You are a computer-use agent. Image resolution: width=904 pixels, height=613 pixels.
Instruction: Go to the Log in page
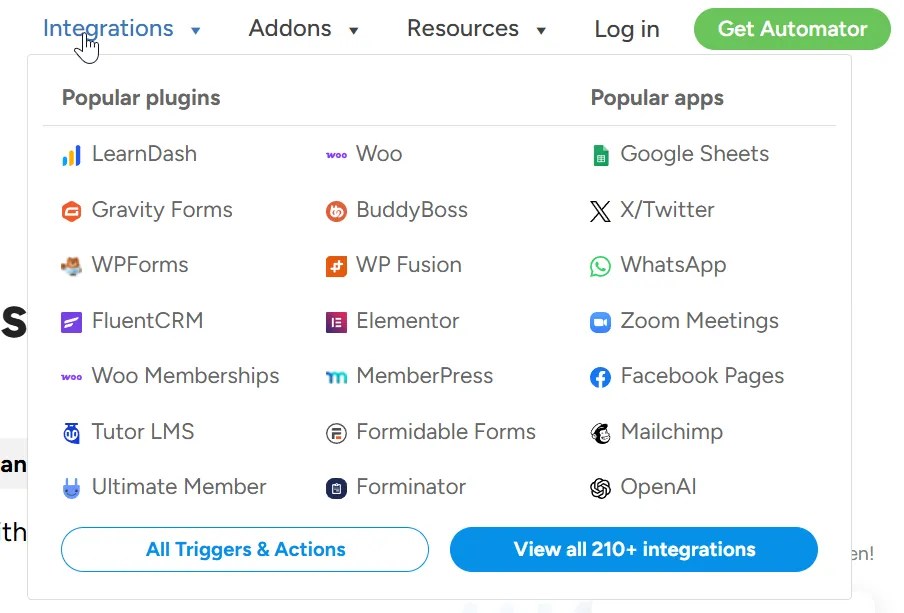[x=627, y=29]
